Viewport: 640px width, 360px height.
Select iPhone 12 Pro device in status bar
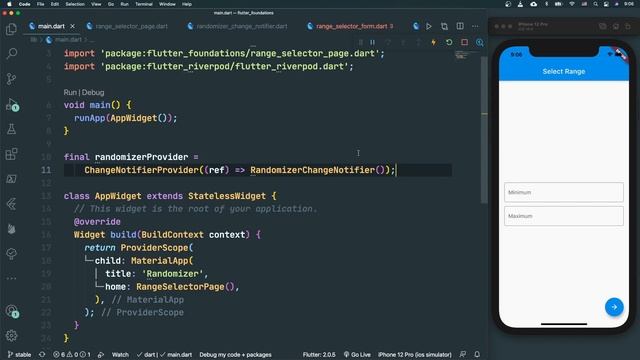[x=415, y=355]
